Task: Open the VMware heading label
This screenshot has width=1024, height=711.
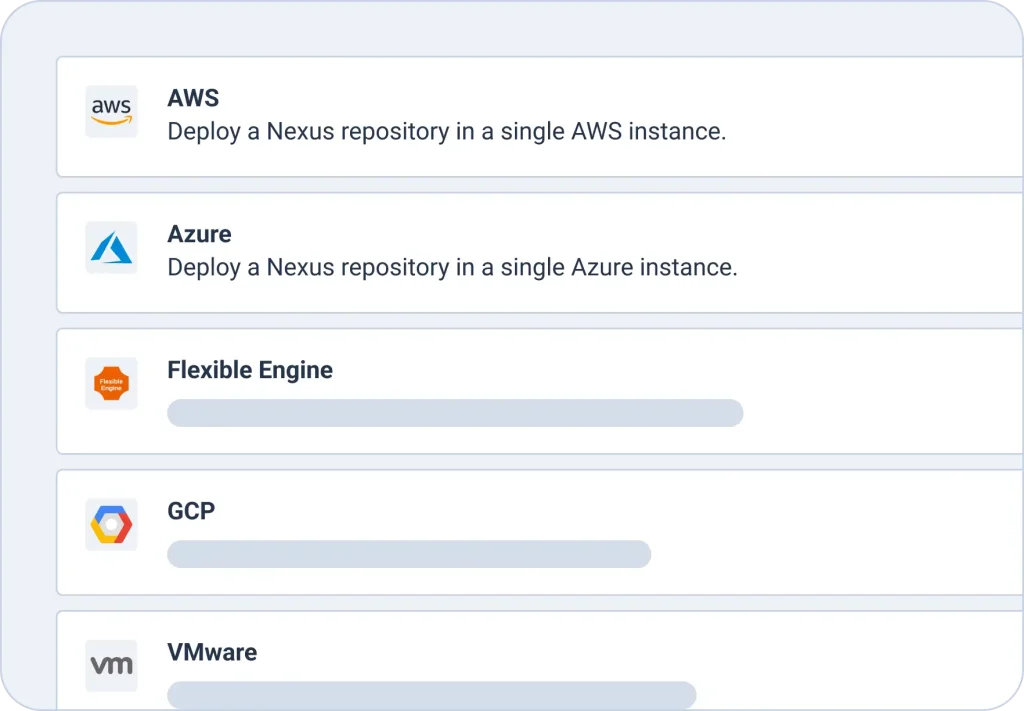Action: tap(212, 652)
